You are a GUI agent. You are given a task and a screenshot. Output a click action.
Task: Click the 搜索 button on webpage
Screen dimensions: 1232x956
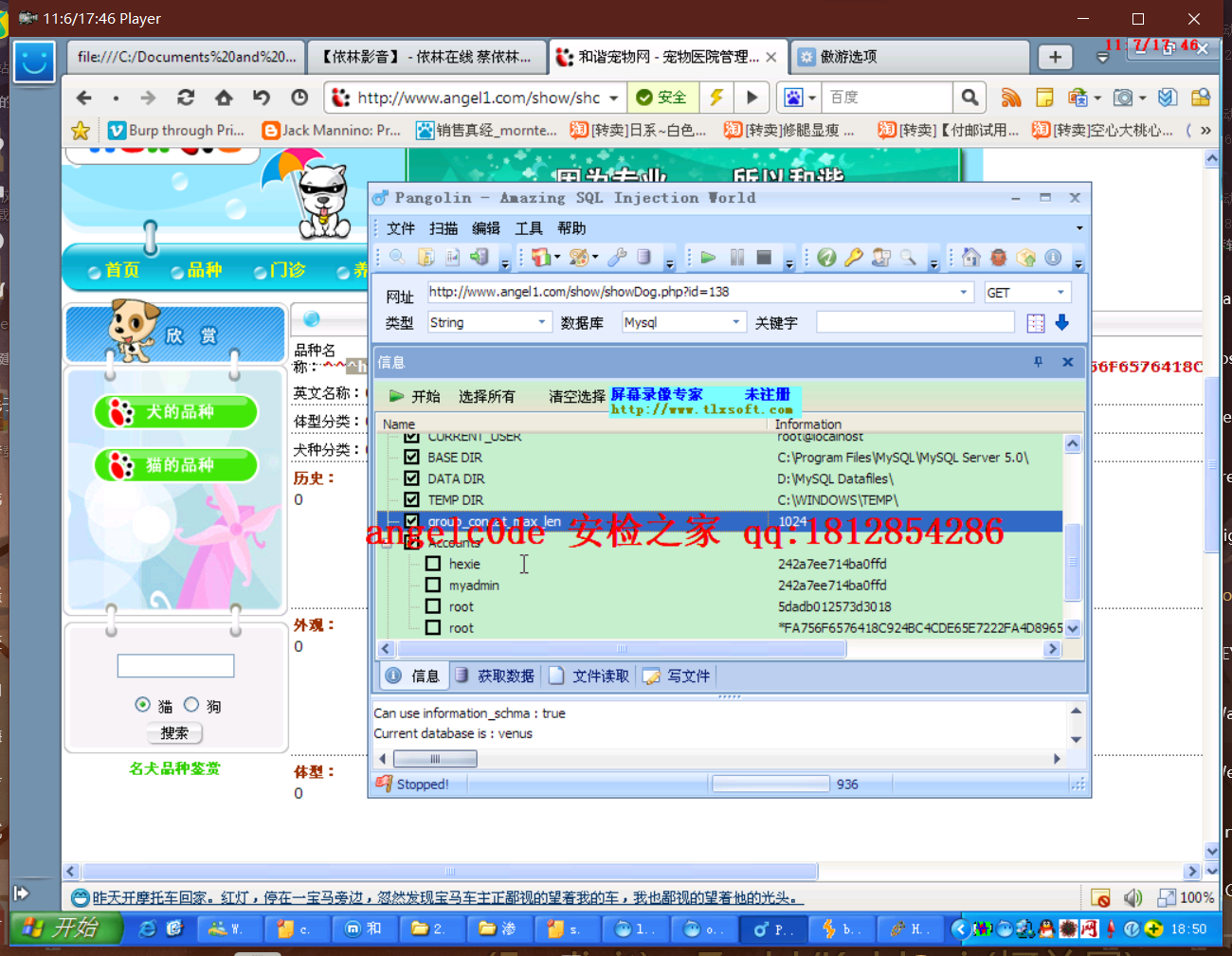[x=174, y=732]
